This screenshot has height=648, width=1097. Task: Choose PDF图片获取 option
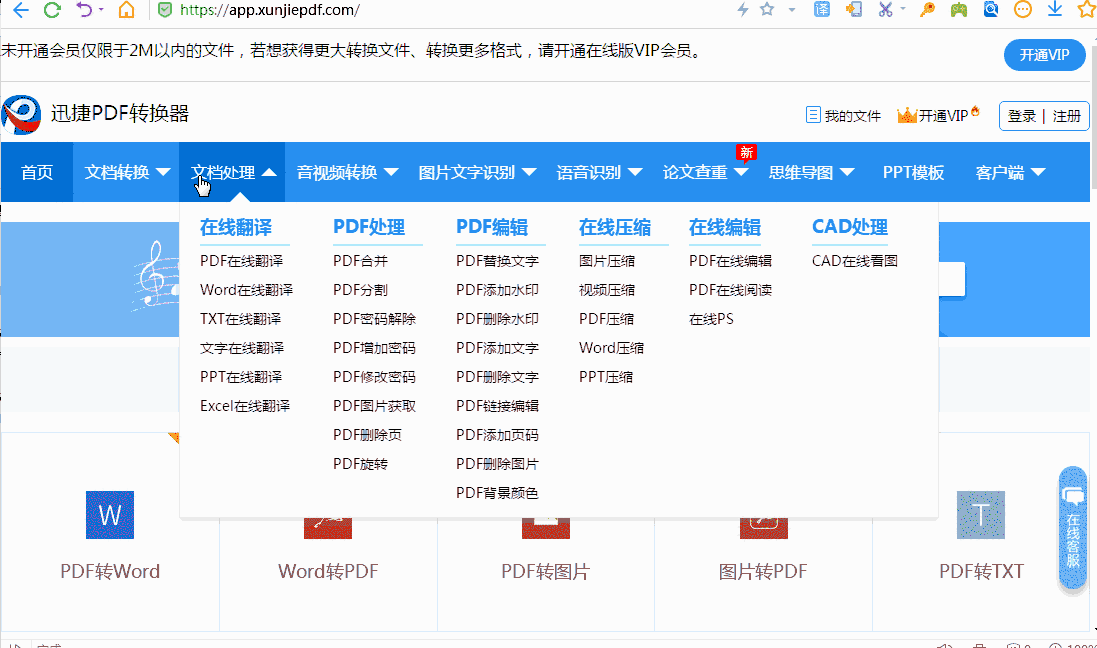(374, 406)
